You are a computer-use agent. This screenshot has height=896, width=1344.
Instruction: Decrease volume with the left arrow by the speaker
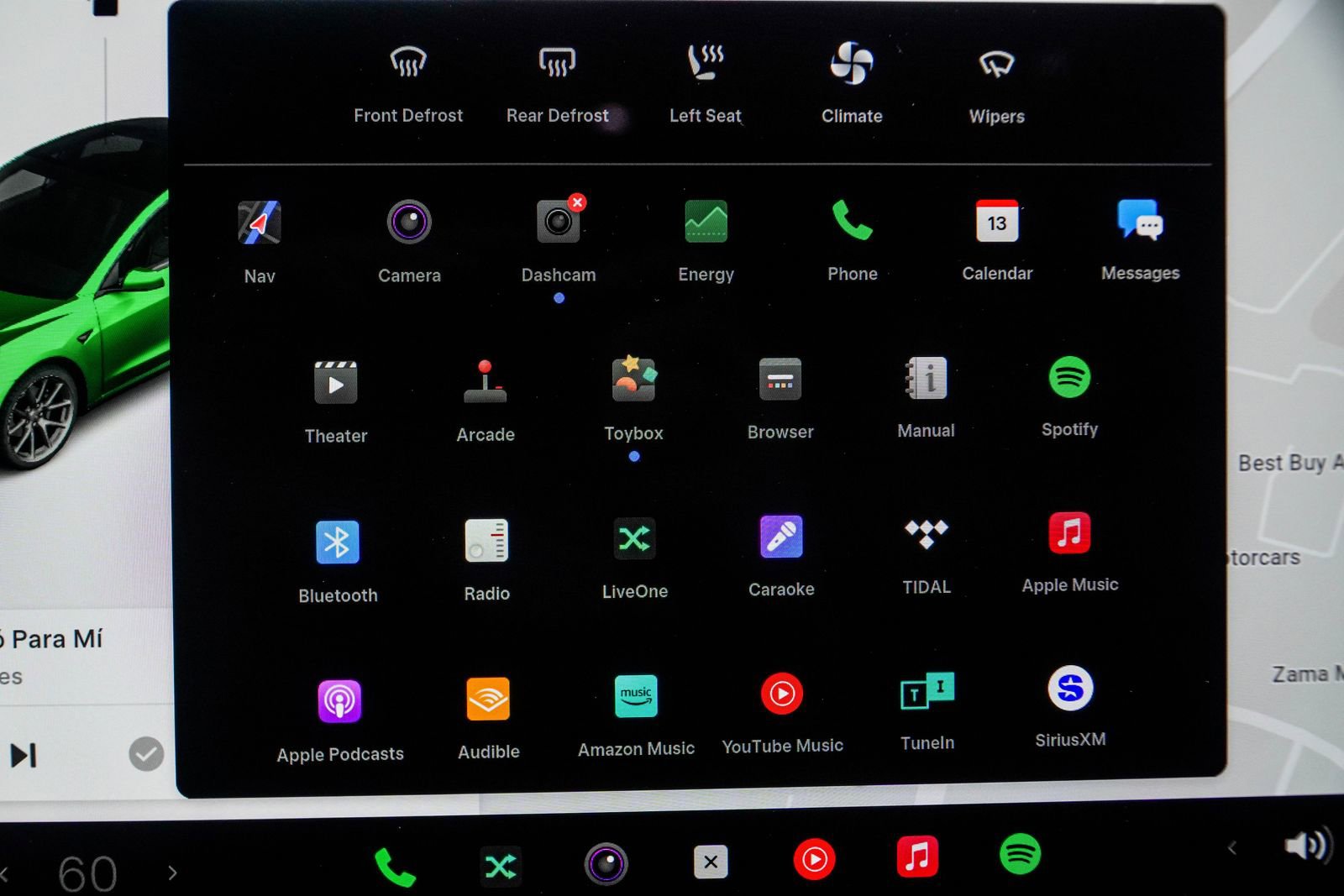pyautogui.click(x=1232, y=848)
